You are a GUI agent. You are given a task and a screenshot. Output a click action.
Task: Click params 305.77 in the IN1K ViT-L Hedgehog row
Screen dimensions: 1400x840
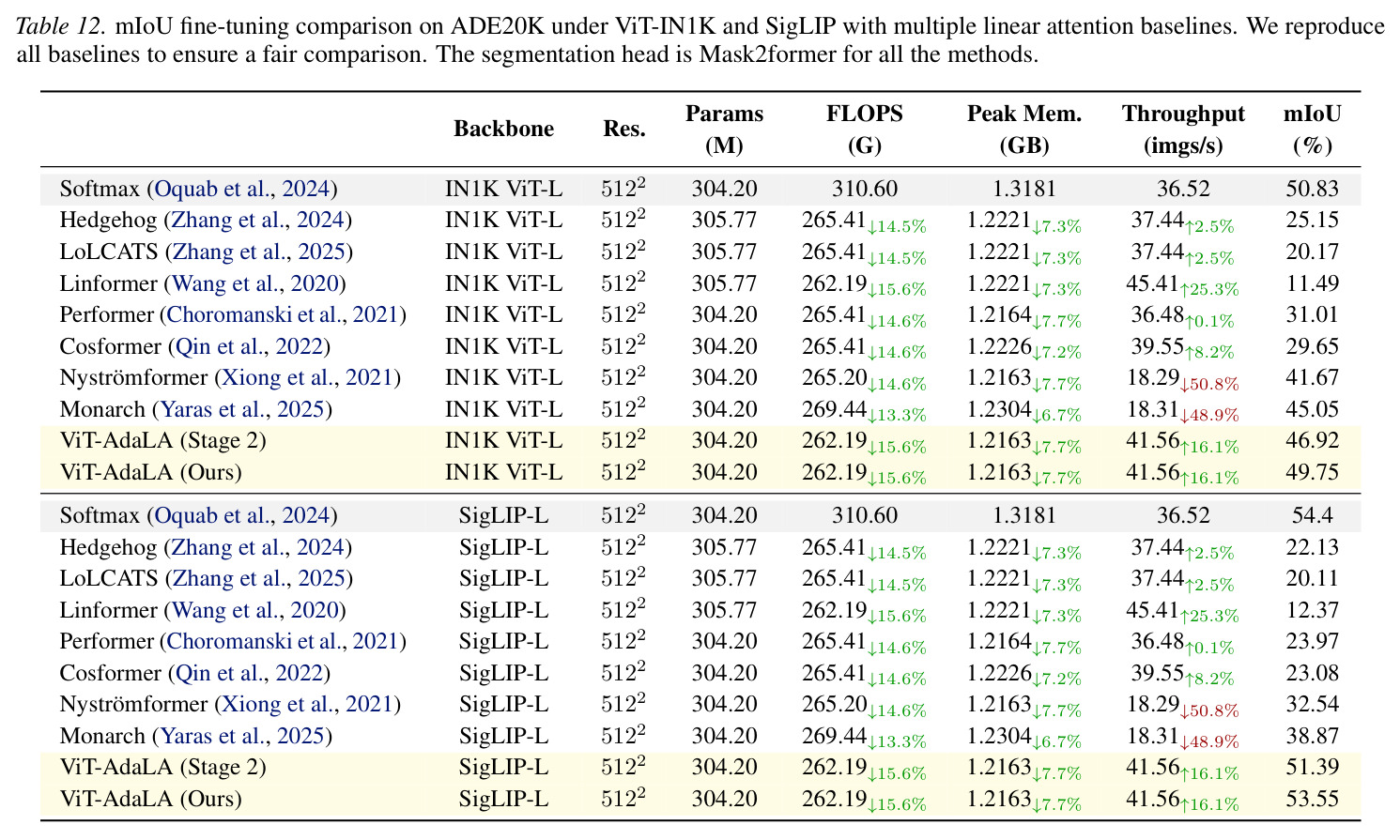point(724,221)
